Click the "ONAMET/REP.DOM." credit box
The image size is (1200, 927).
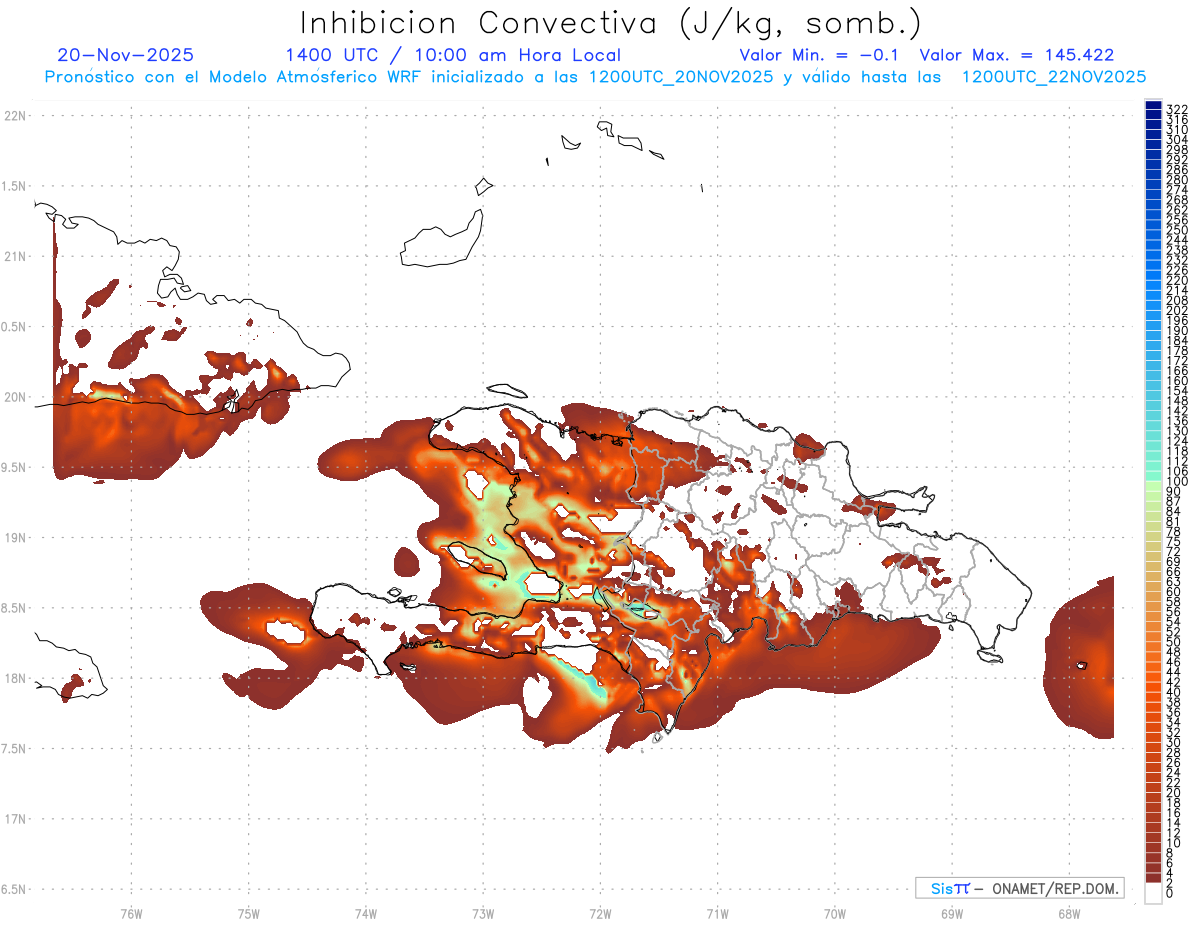[1019, 888]
